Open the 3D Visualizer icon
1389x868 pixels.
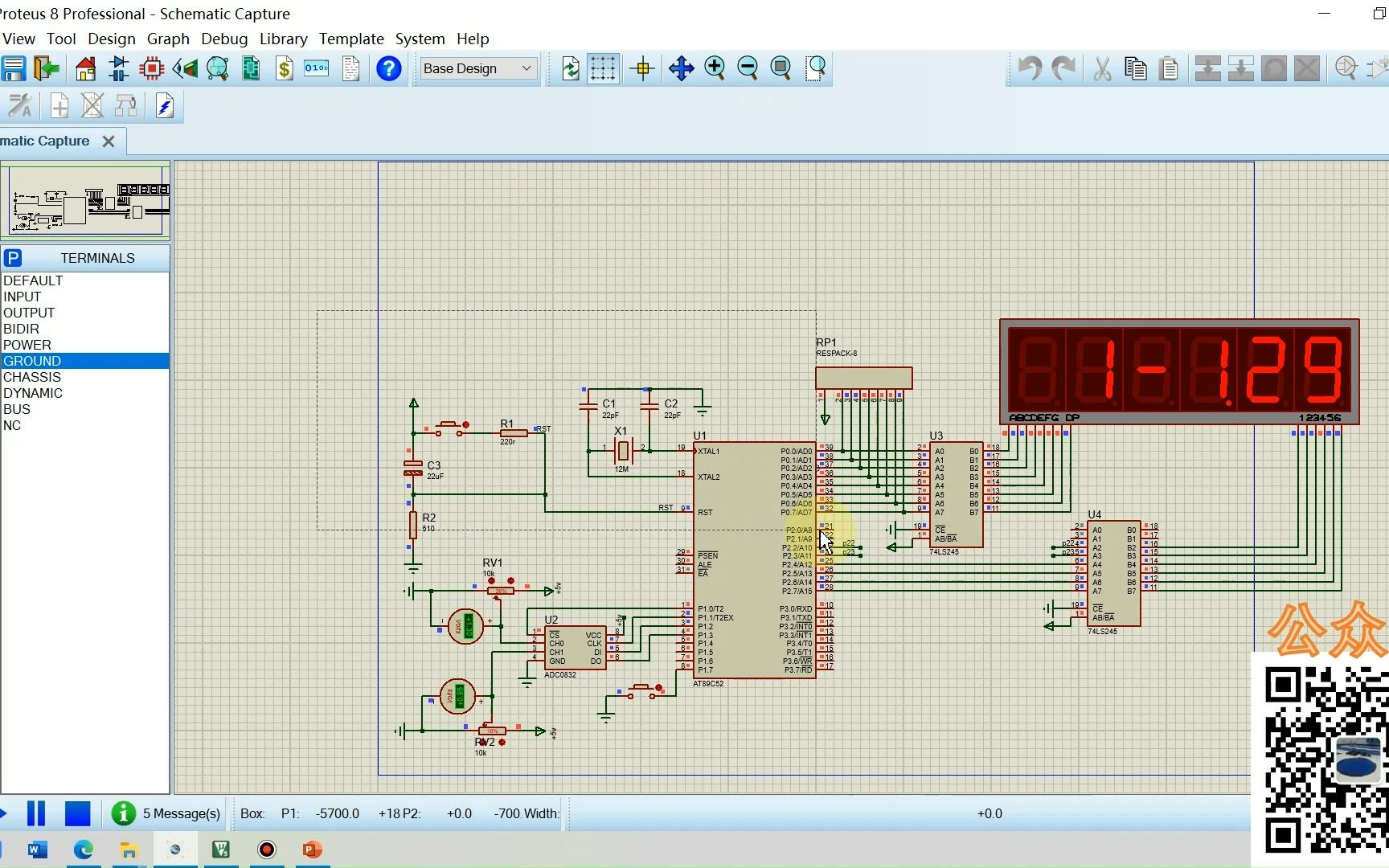coord(185,68)
